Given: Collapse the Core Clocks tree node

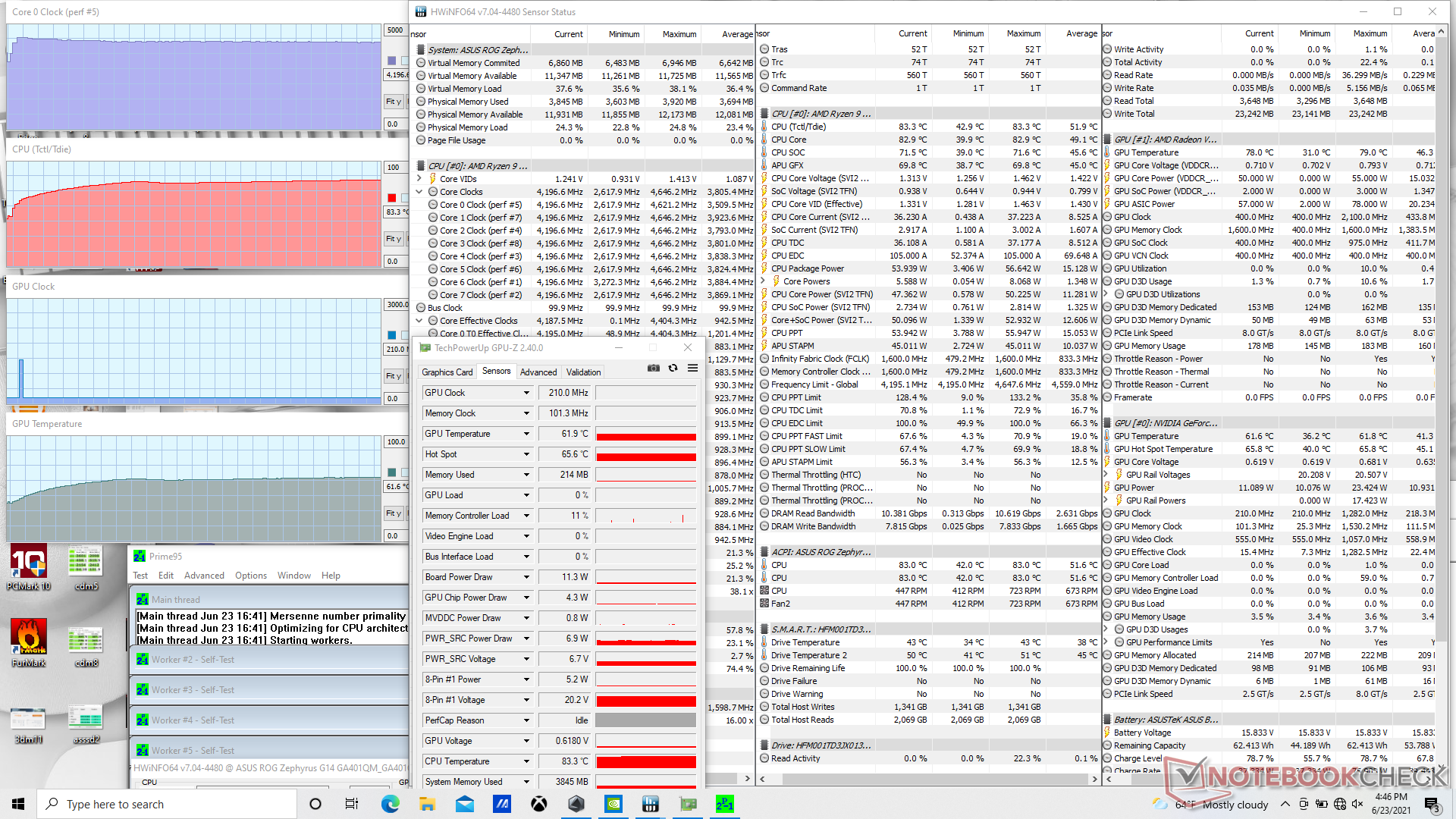Looking at the screenshot, I should pos(419,192).
